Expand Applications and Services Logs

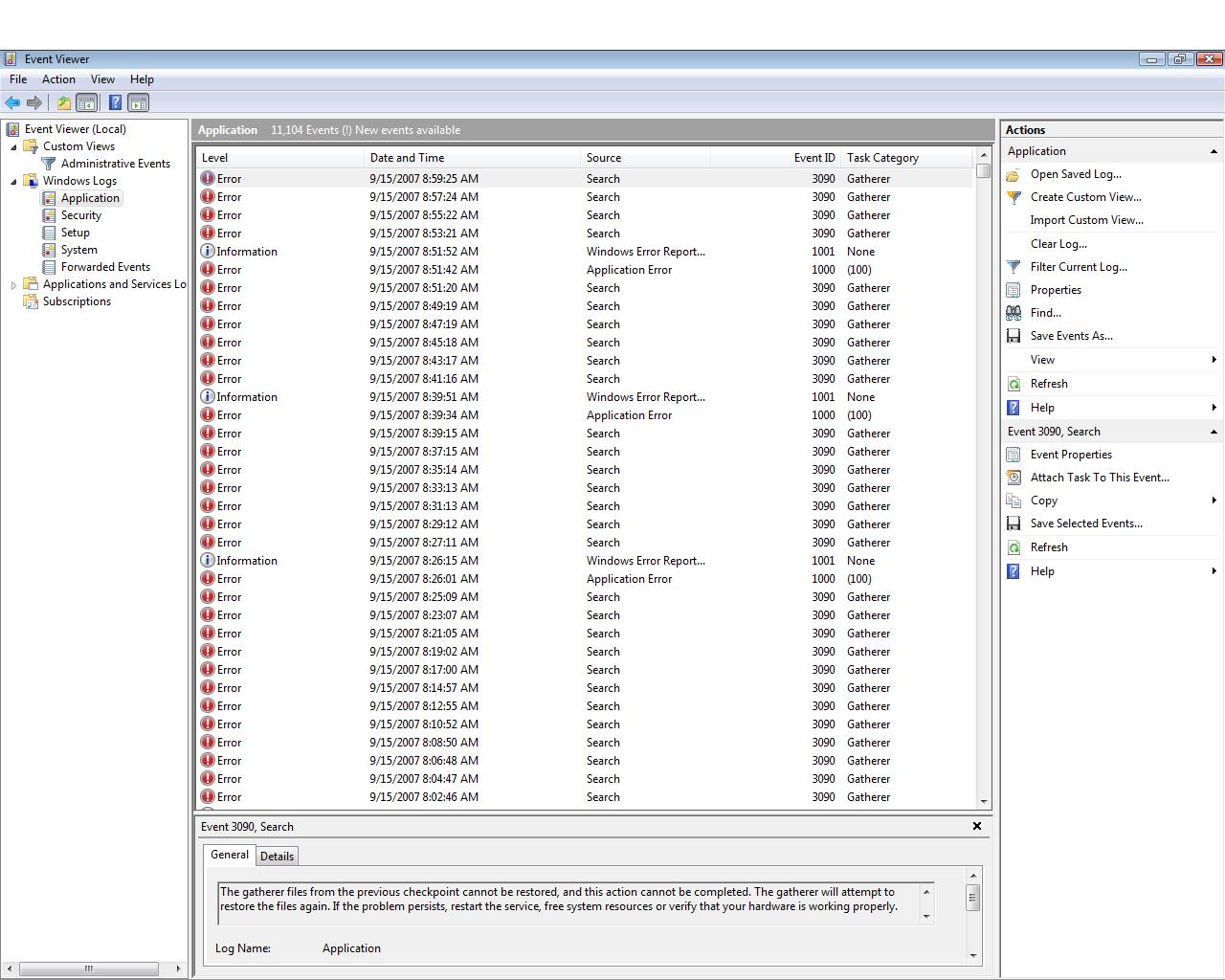(11, 284)
